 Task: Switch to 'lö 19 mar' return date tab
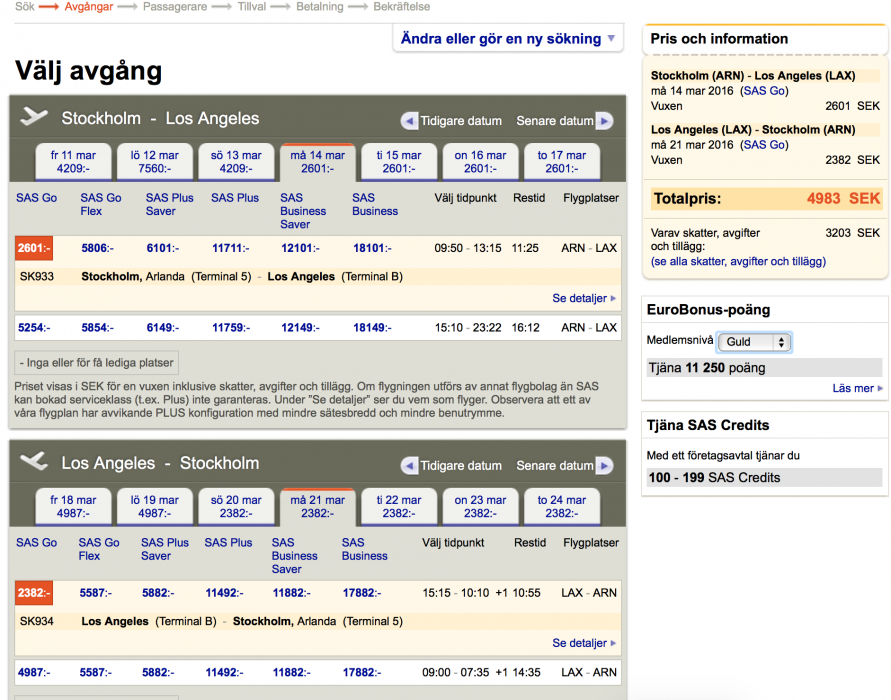[x=154, y=507]
